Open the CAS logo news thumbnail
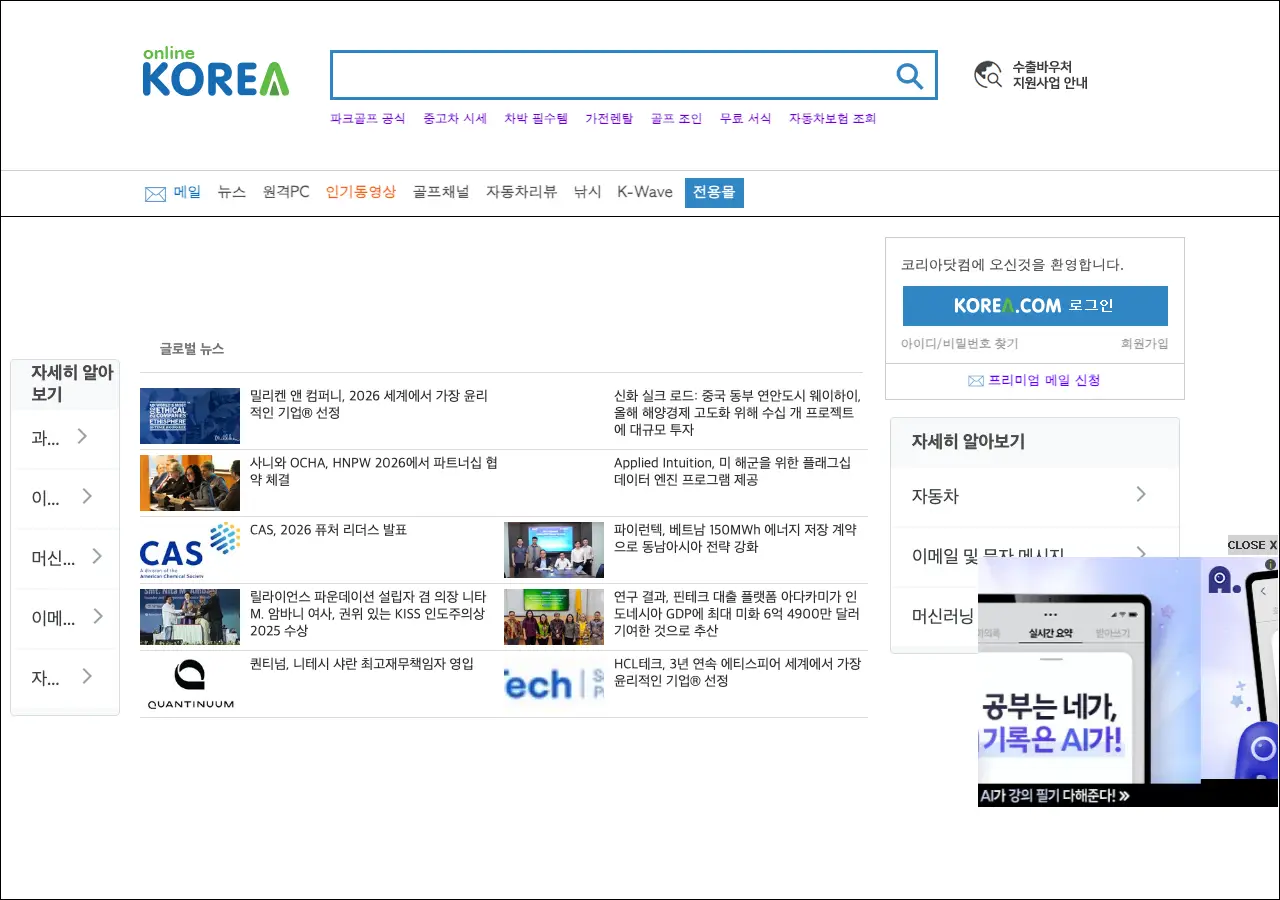This screenshot has width=1280, height=900. pos(190,550)
